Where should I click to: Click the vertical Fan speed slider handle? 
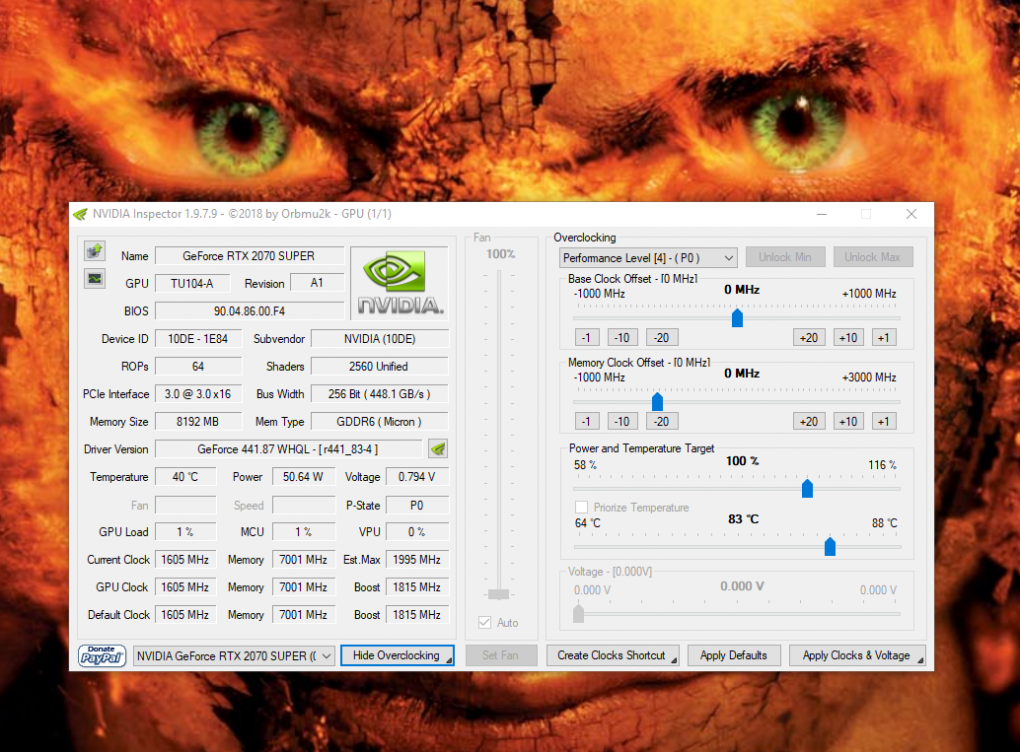[498, 594]
